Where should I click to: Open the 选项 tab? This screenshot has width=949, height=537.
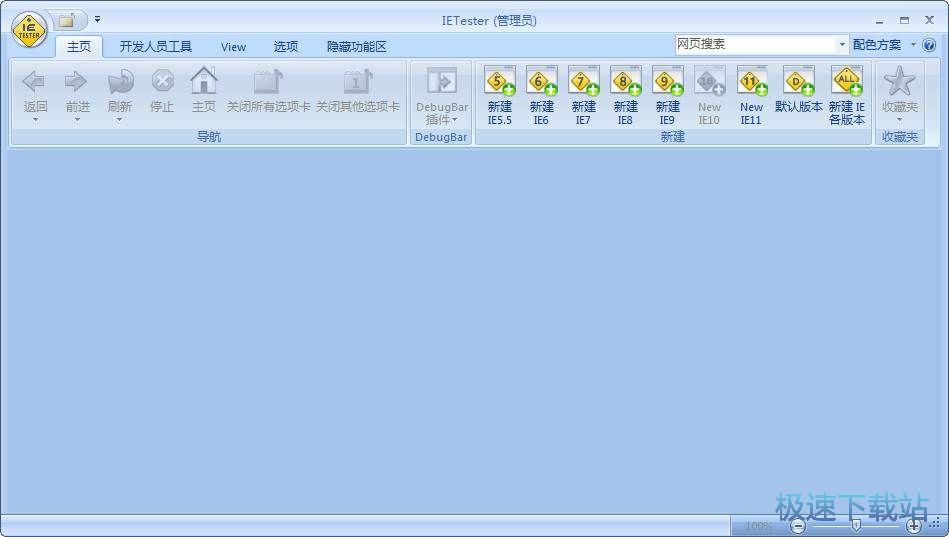click(286, 47)
